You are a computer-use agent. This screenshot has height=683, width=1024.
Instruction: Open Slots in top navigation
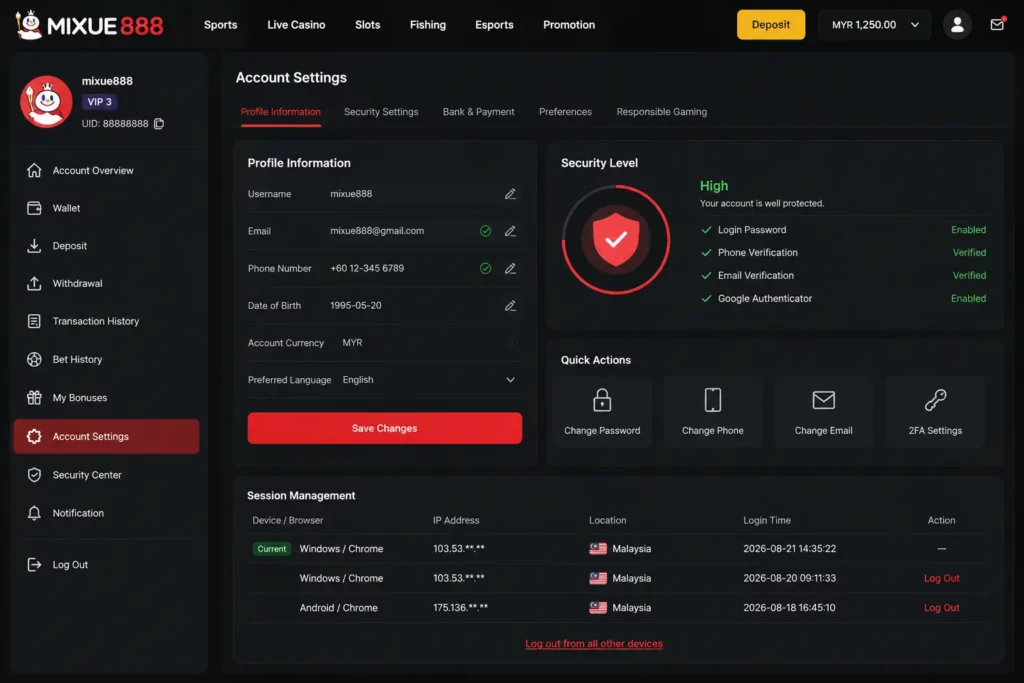(x=368, y=25)
